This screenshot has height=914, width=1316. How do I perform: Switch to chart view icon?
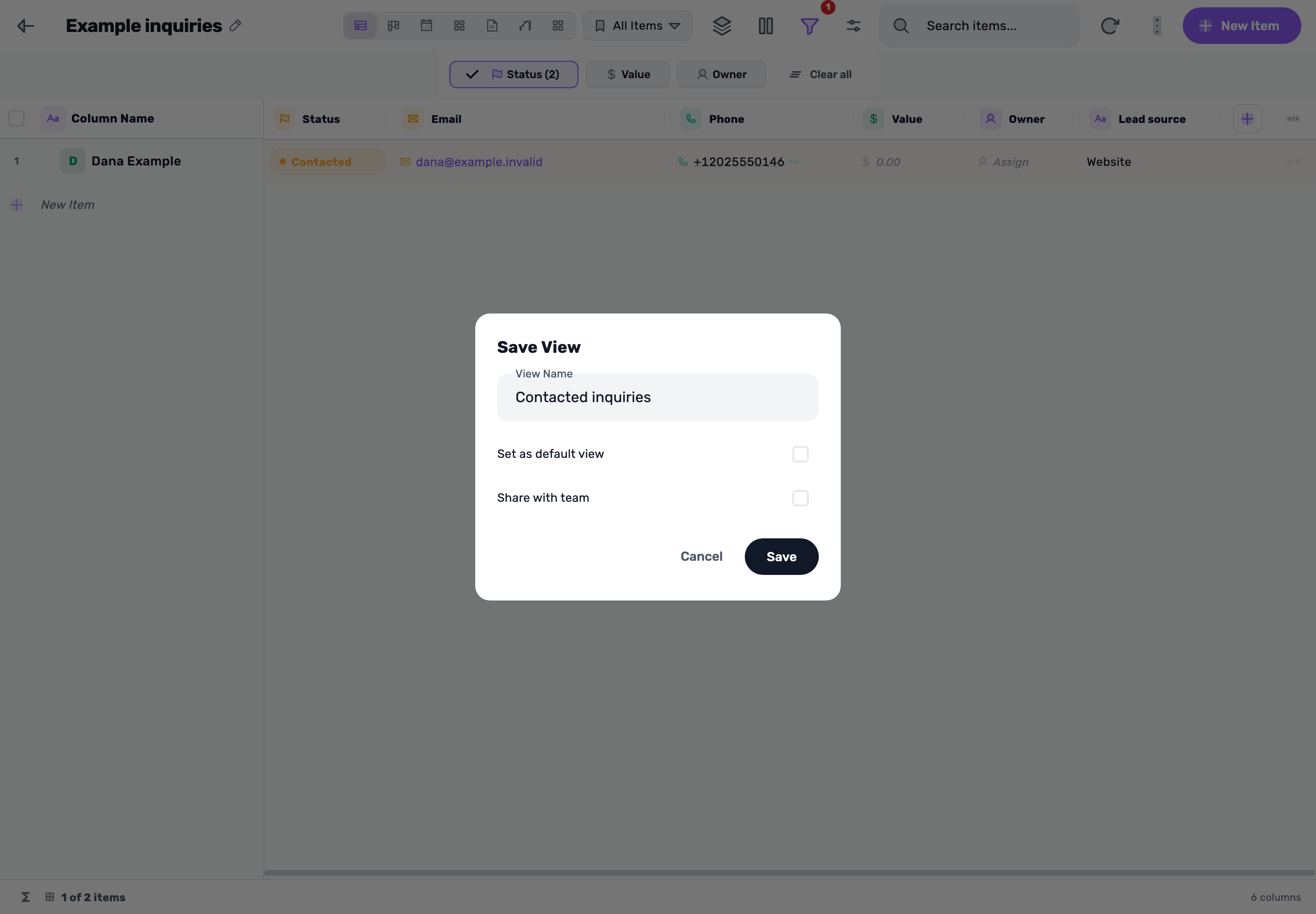pos(525,26)
